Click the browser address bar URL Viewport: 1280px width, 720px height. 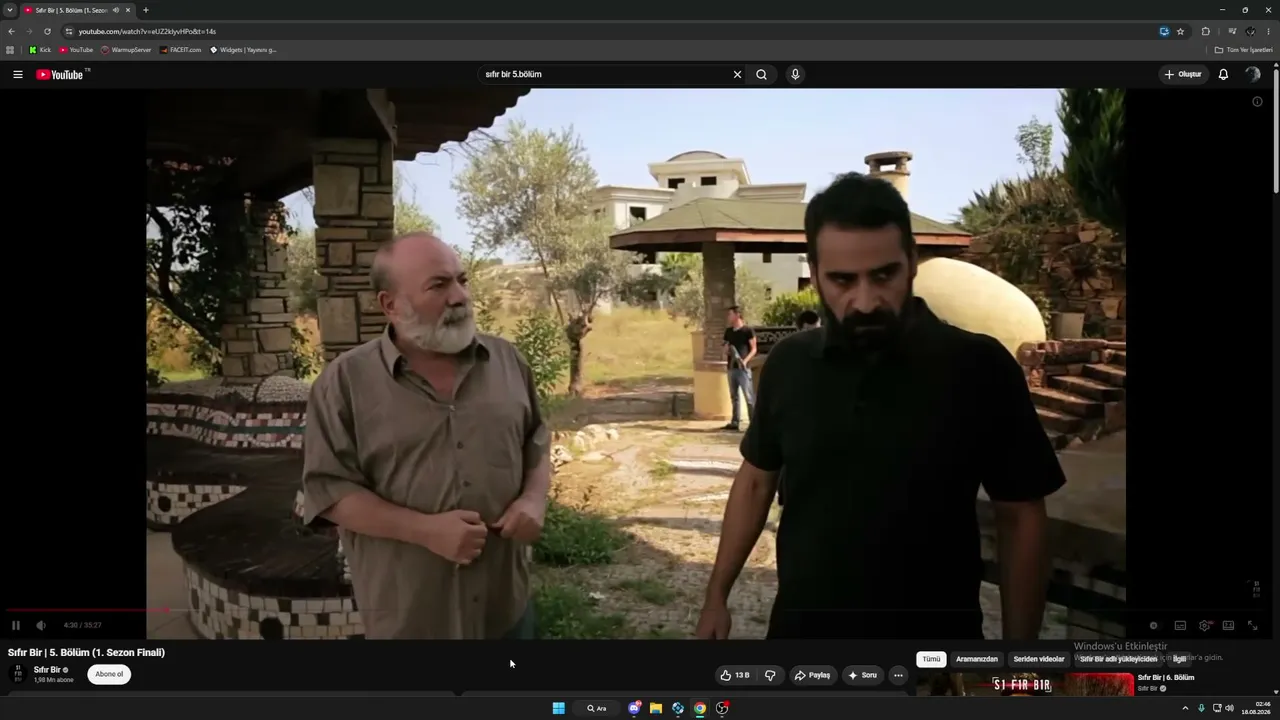point(147,31)
